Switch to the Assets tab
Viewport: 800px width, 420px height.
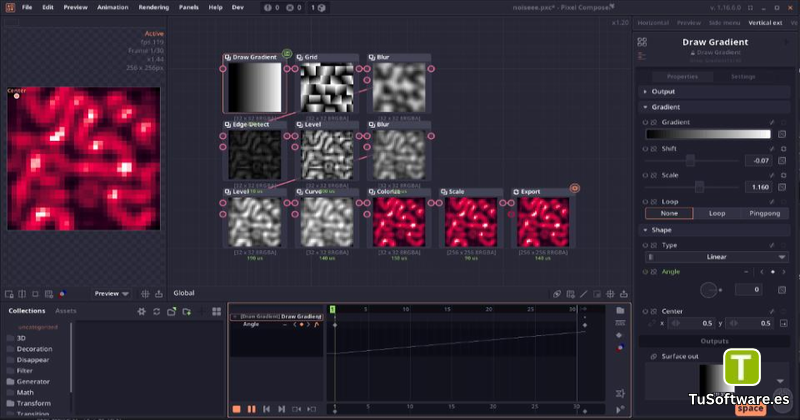(x=66, y=311)
